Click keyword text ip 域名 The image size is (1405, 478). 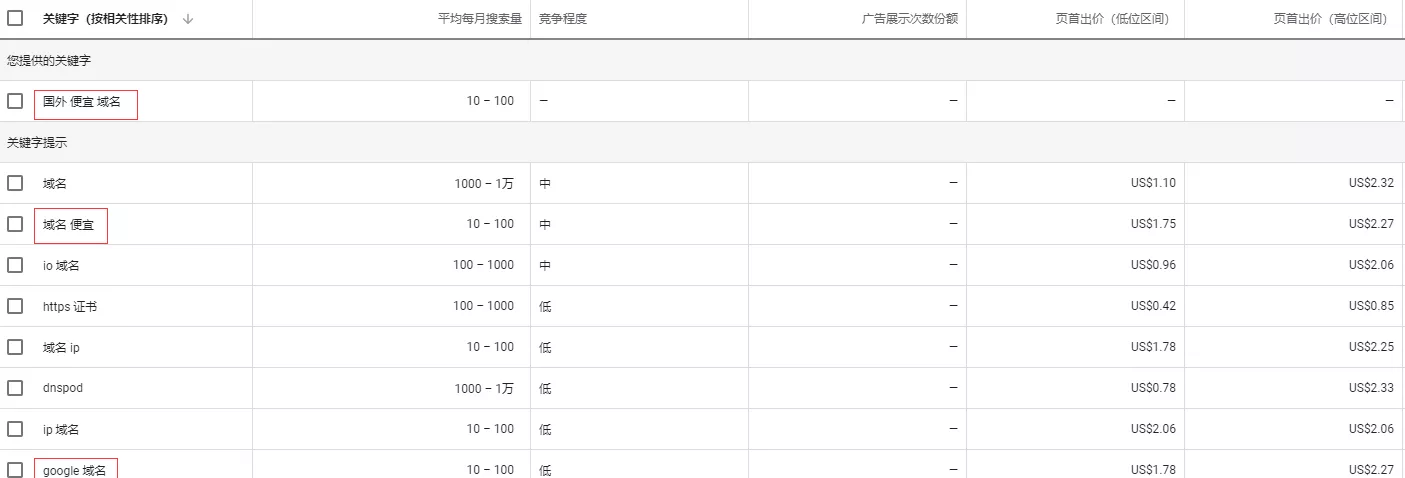(x=61, y=430)
